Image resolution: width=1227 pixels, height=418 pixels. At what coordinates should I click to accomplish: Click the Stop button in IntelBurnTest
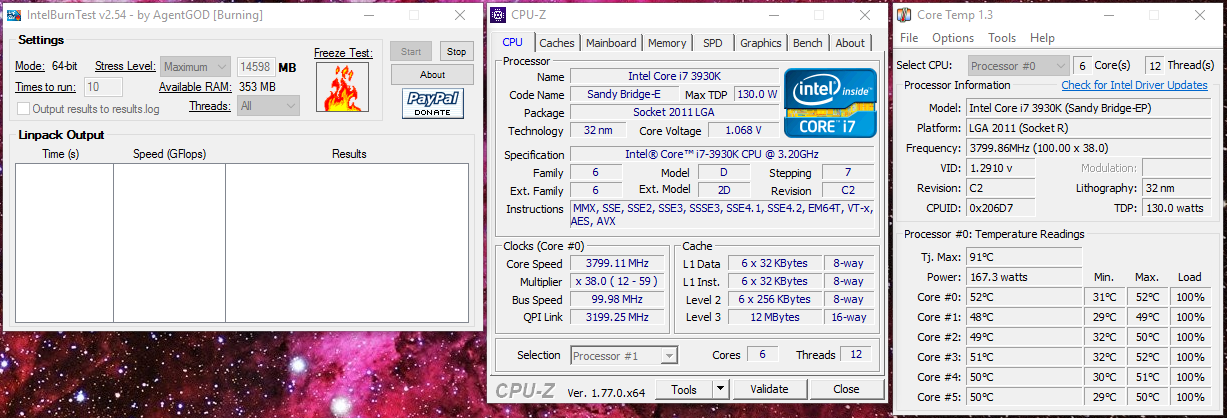tap(456, 52)
